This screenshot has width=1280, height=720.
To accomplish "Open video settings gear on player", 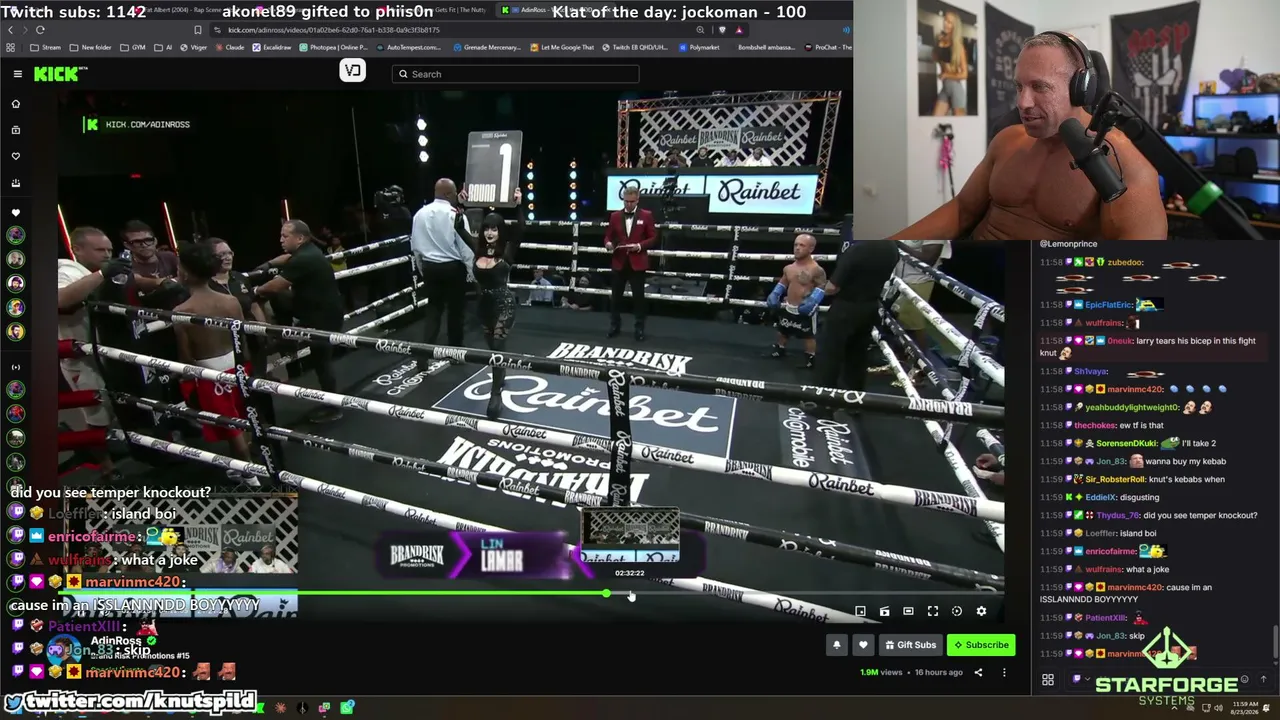I will coord(981,611).
